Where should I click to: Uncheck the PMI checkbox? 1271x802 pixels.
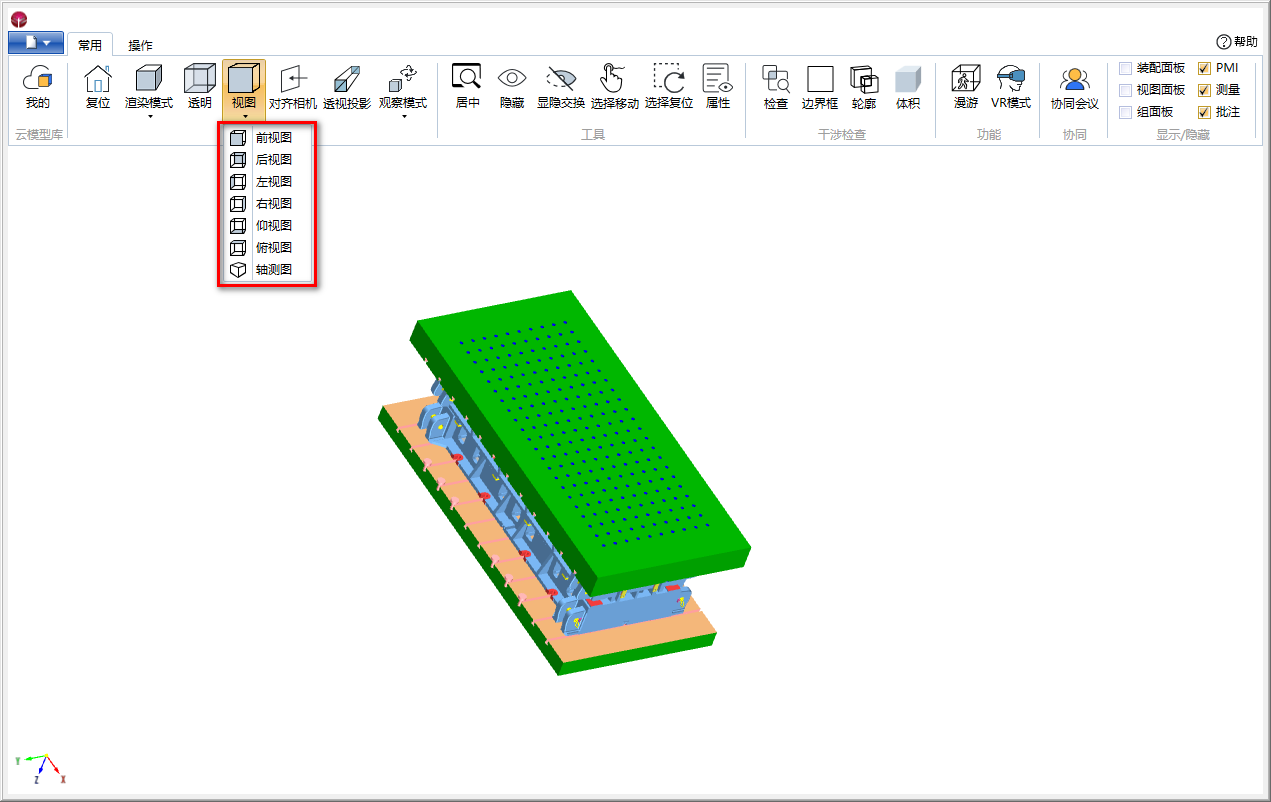coord(1204,68)
